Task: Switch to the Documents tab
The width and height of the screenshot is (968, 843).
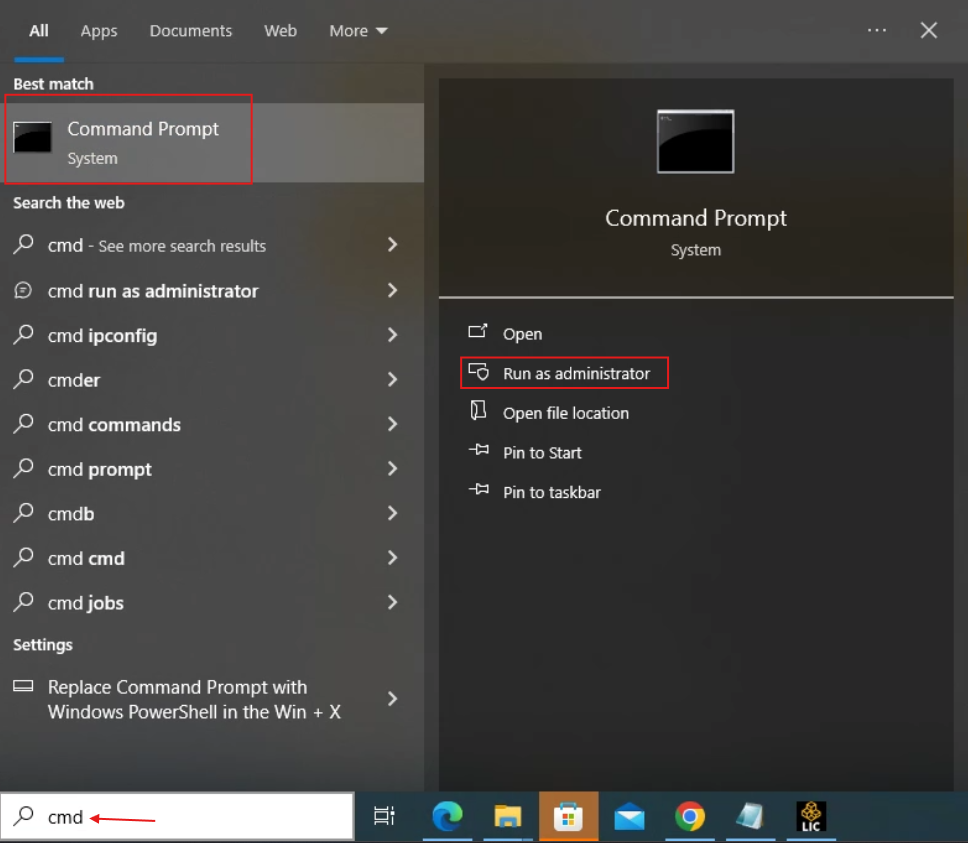Action: point(190,30)
